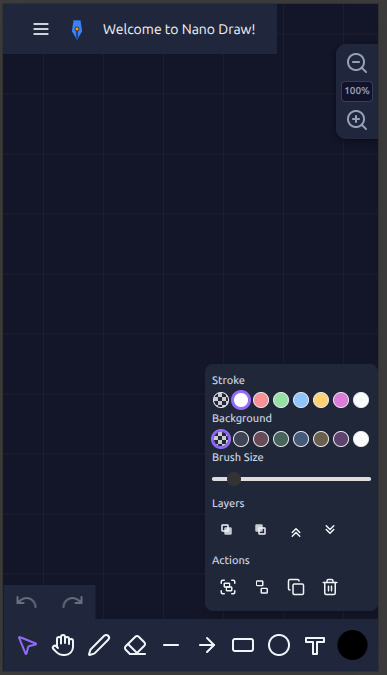Viewport: 387px width, 675px height.
Task: Select the transparent background swatch
Action: [x=221, y=439]
